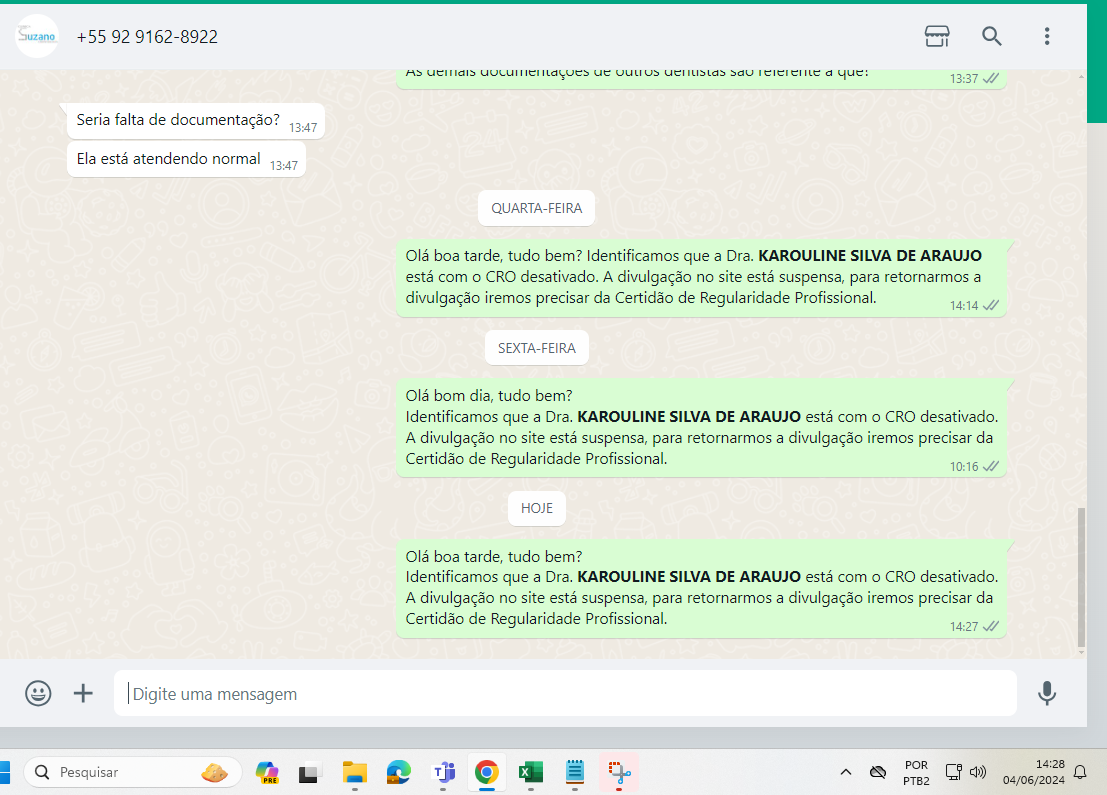
Task: Open the business catalog storefront icon
Action: (937, 37)
